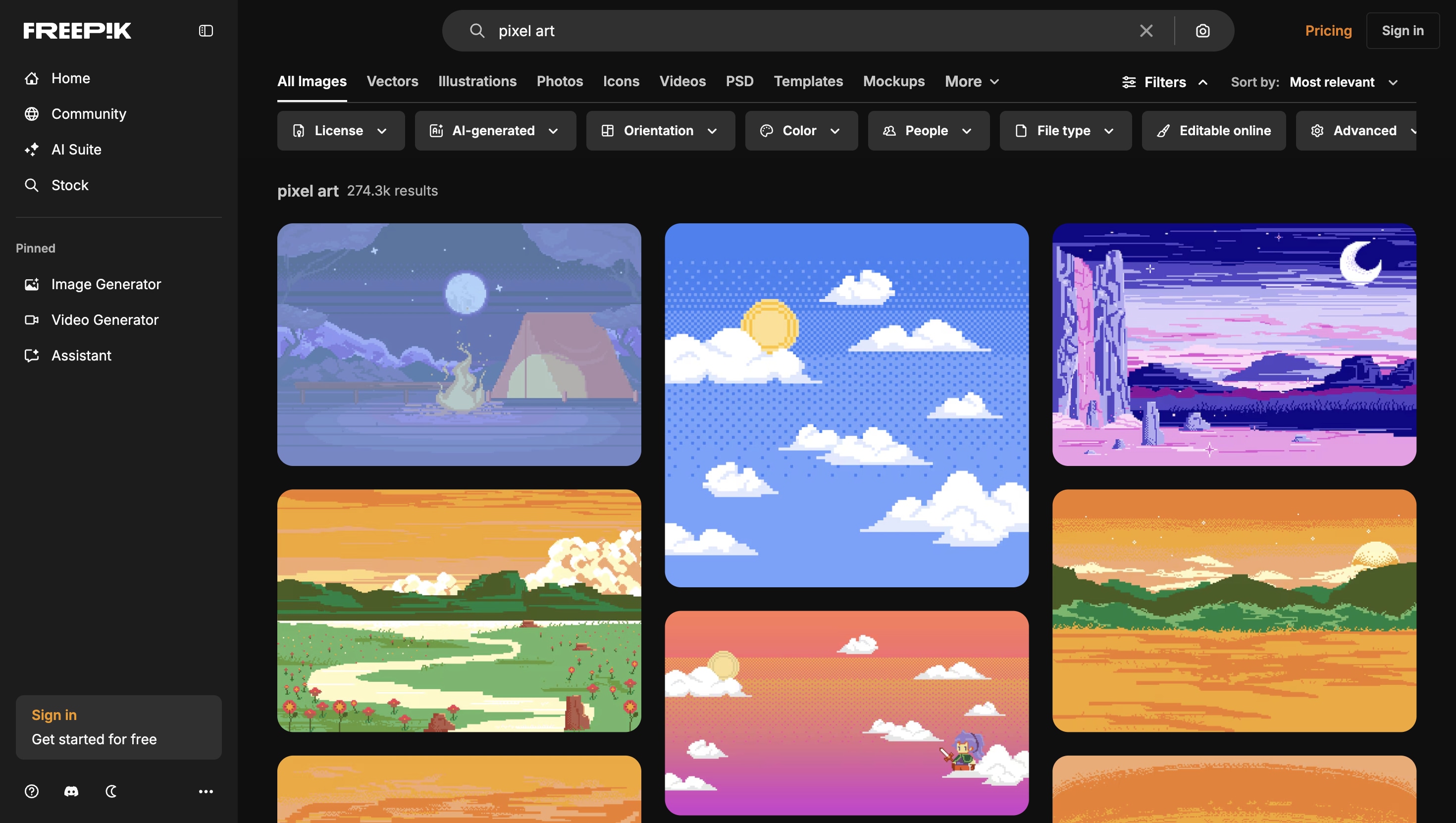Image resolution: width=1456 pixels, height=823 pixels.
Task: Expand the People dropdown chevron
Action: (x=967, y=131)
